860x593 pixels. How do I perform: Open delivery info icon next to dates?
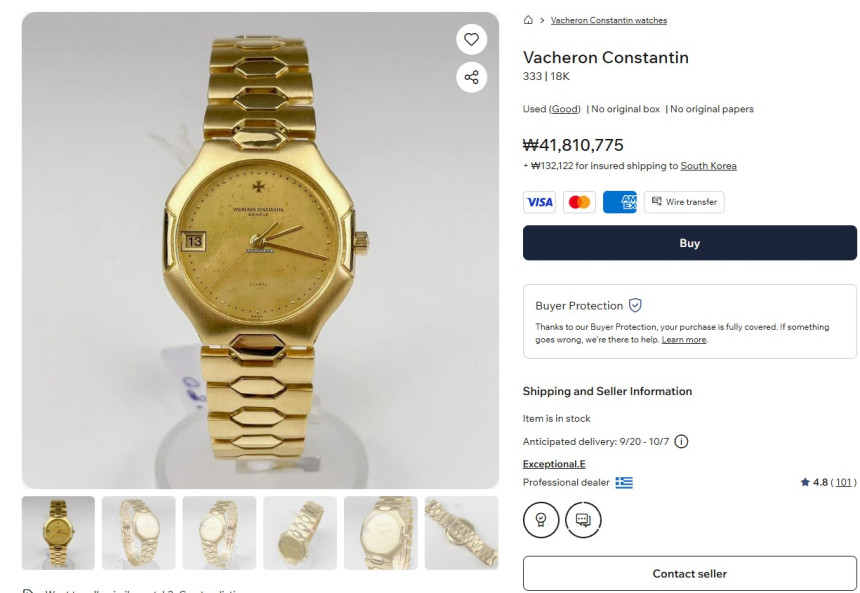[681, 442]
